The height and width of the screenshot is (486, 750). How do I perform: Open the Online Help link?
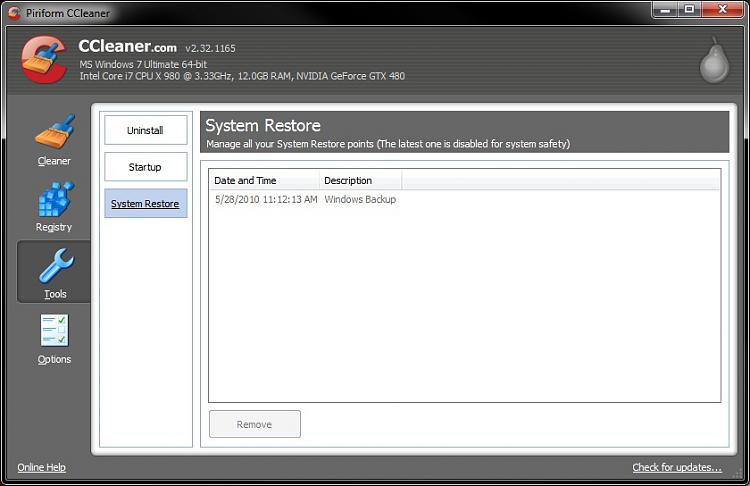[42, 467]
